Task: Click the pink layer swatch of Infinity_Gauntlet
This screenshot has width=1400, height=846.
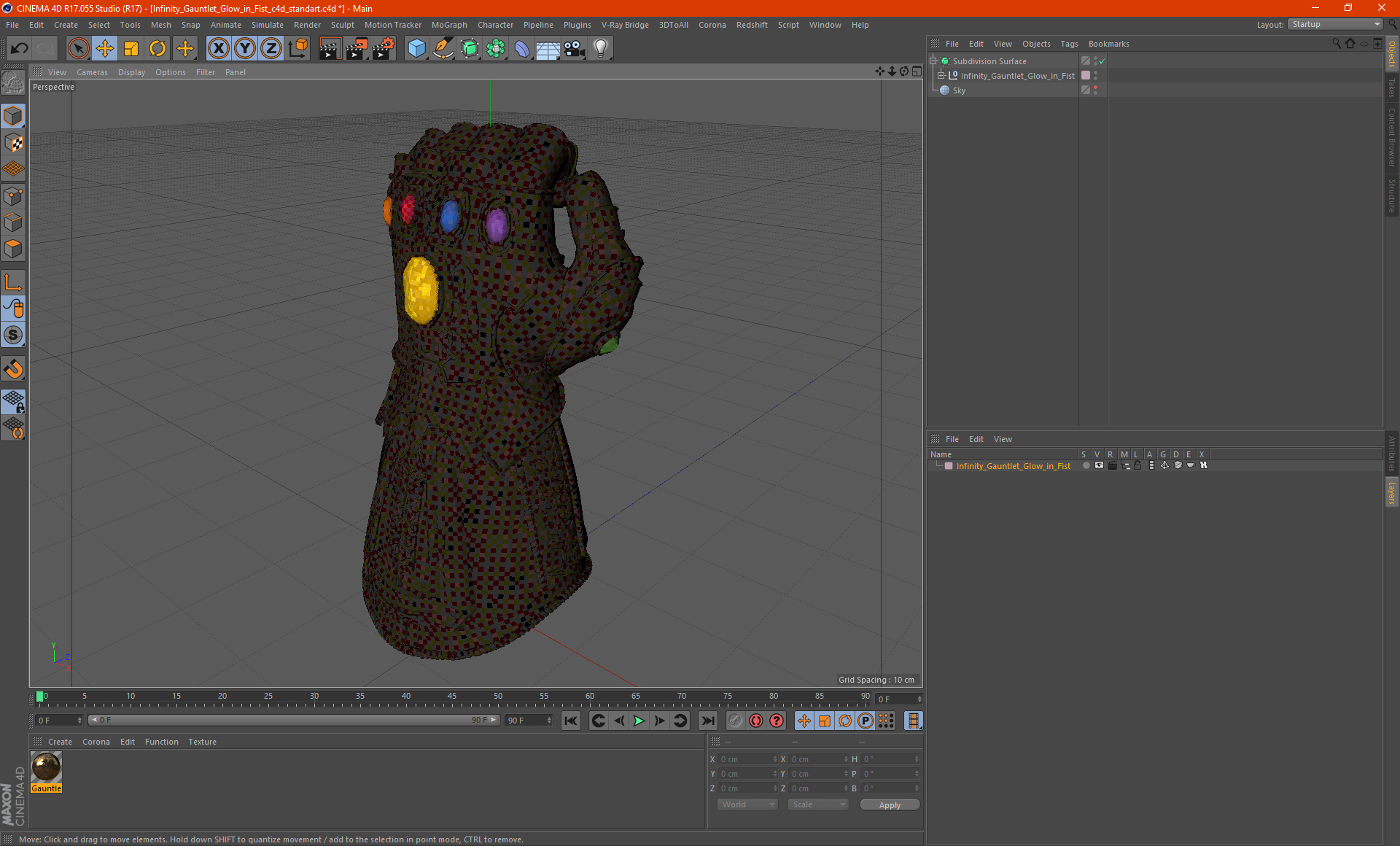Action: (x=1086, y=76)
